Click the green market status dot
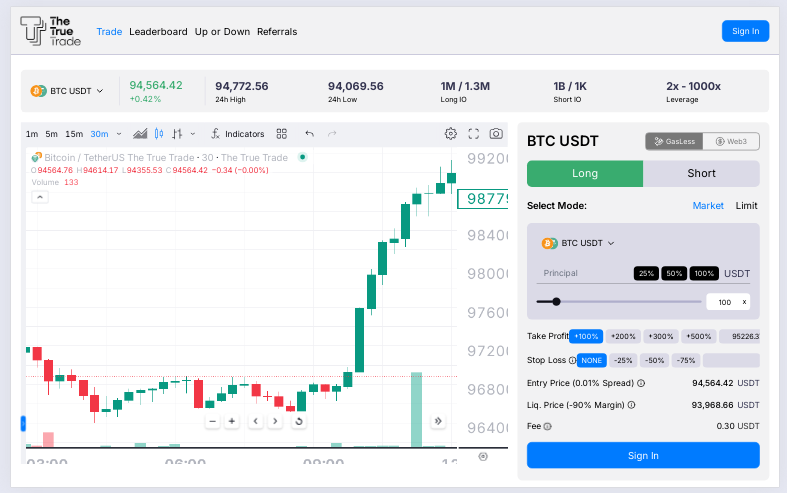The width and height of the screenshot is (787, 493). point(303,157)
